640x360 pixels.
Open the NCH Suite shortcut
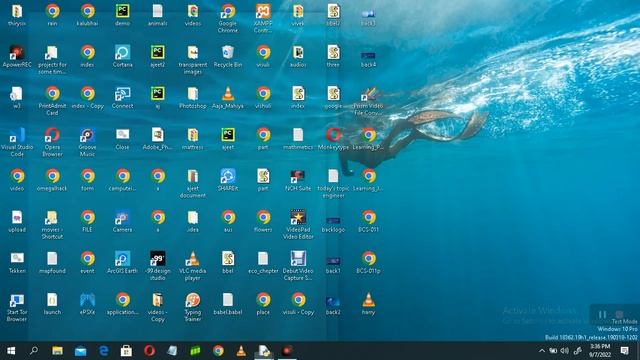298,176
